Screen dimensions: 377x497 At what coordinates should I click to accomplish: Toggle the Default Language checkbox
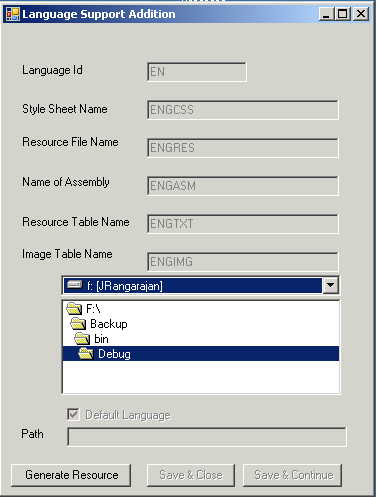click(73, 414)
